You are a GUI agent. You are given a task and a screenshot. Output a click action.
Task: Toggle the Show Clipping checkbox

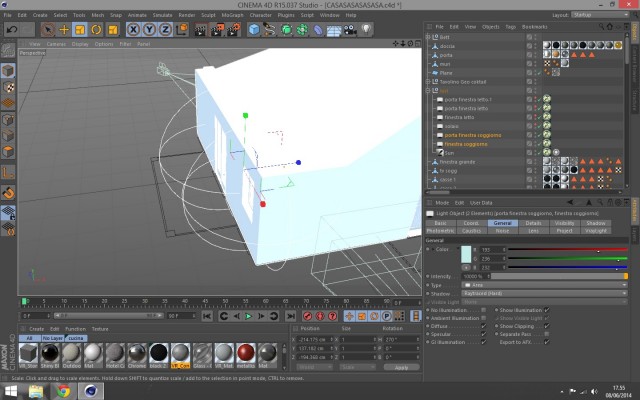[547, 326]
